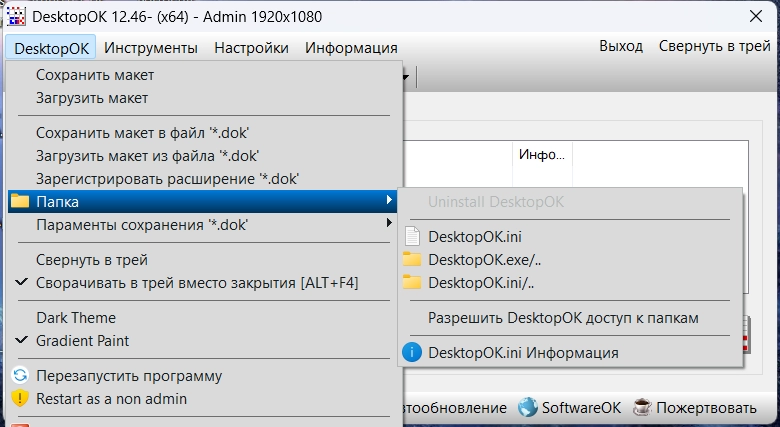Click the DesktopOK app icon in title bar
Screen dimensions: 780x427
click(x=16, y=17)
